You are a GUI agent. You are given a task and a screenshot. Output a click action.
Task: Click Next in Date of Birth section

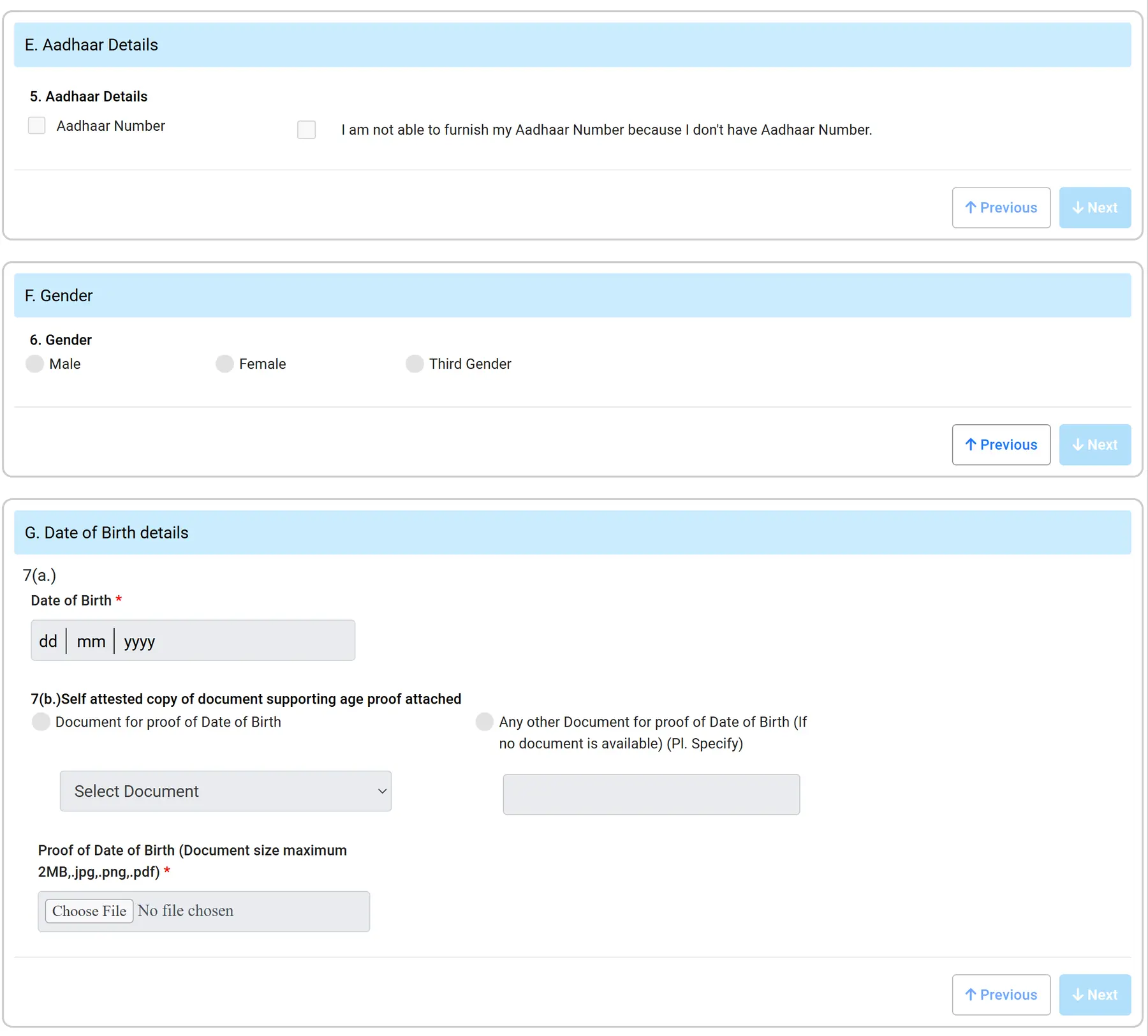(1095, 995)
